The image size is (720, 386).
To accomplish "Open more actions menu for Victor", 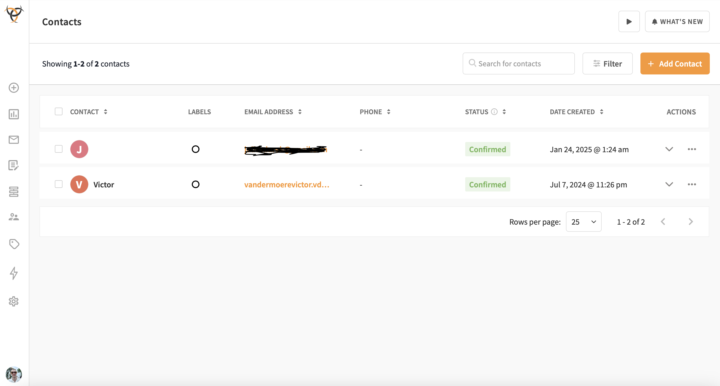I will [x=692, y=185].
